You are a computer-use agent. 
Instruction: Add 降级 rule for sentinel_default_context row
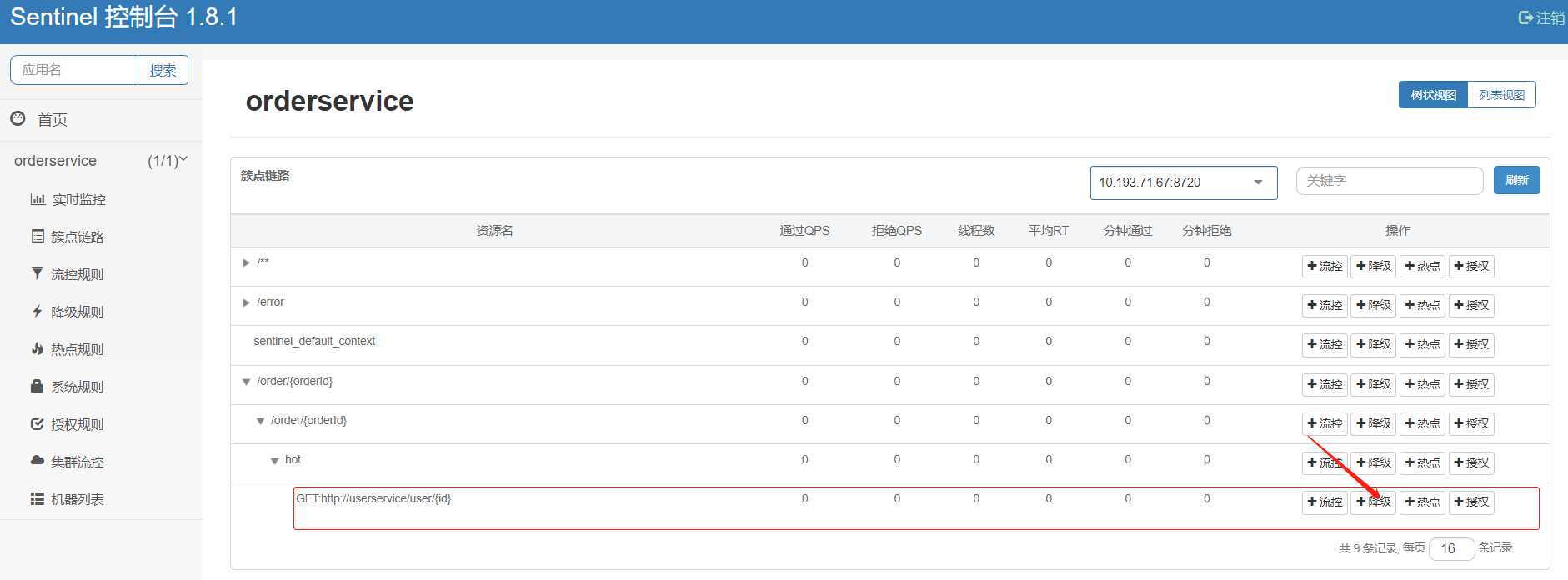1373,344
